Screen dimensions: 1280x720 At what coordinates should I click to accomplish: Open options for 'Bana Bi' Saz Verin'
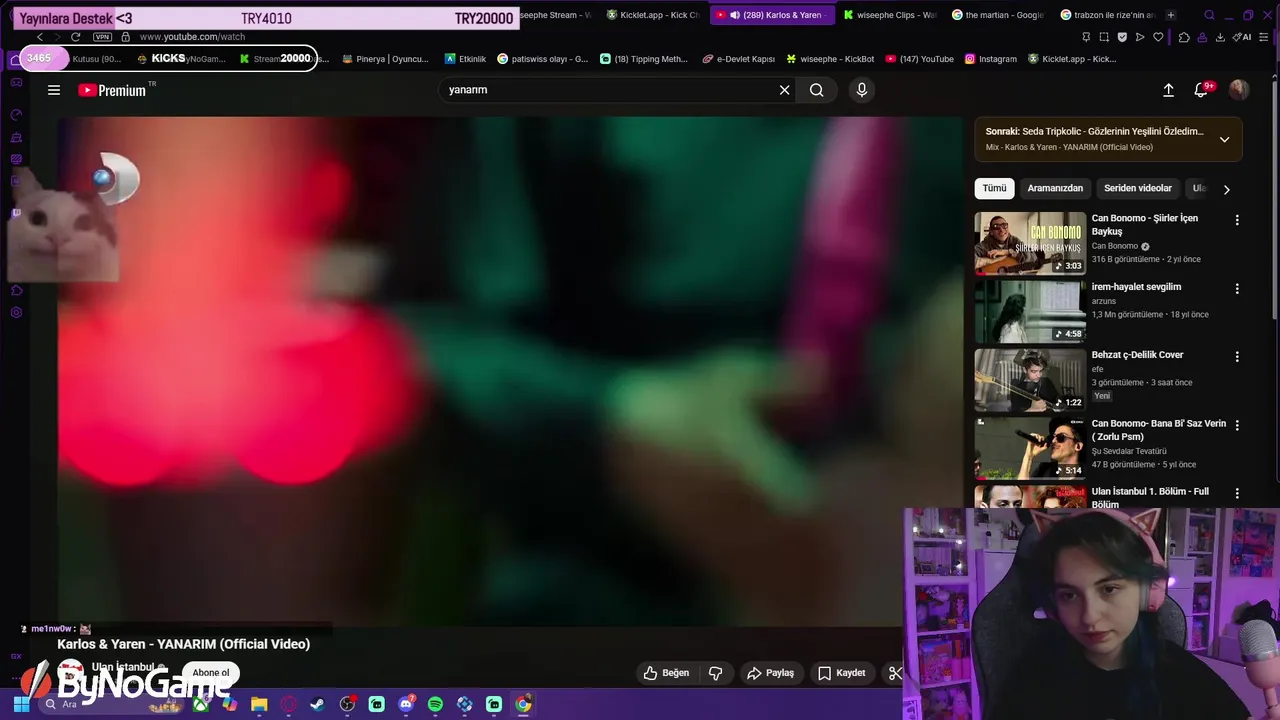click(1237, 425)
